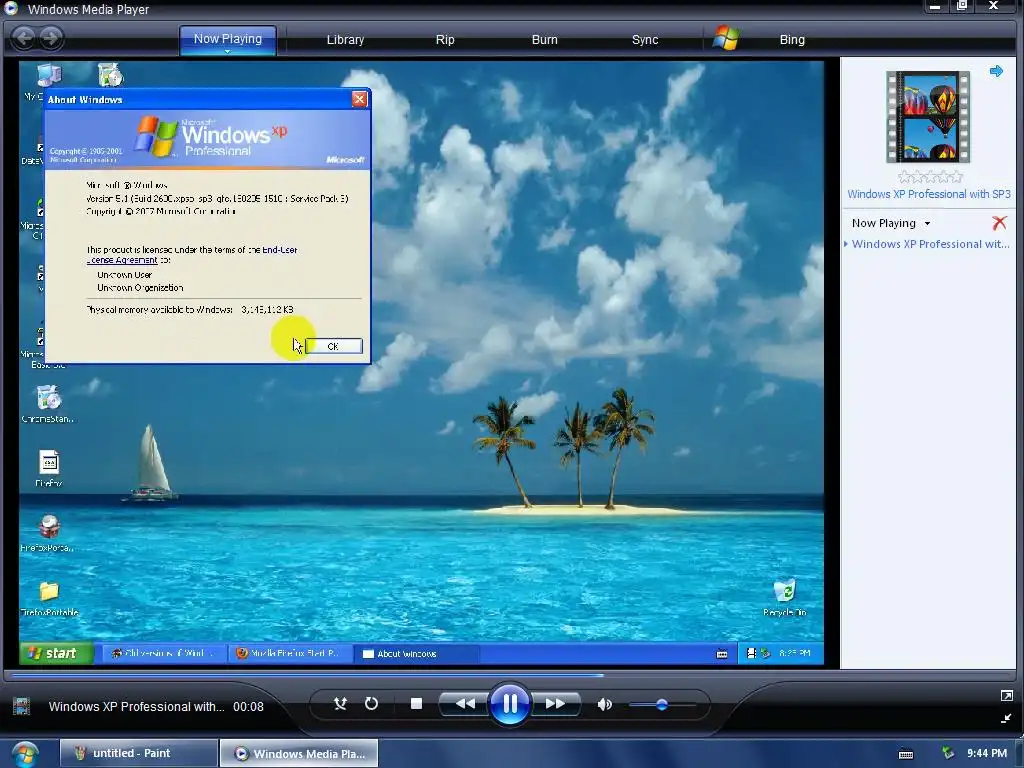
Task: Select the About Windows taskbar button in video
Action: [x=416, y=654]
